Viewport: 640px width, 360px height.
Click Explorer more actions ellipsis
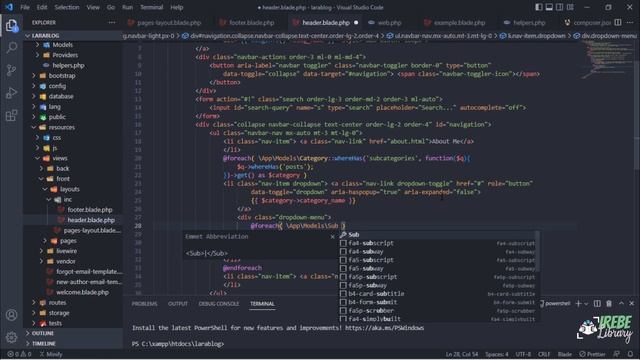pos(112,22)
